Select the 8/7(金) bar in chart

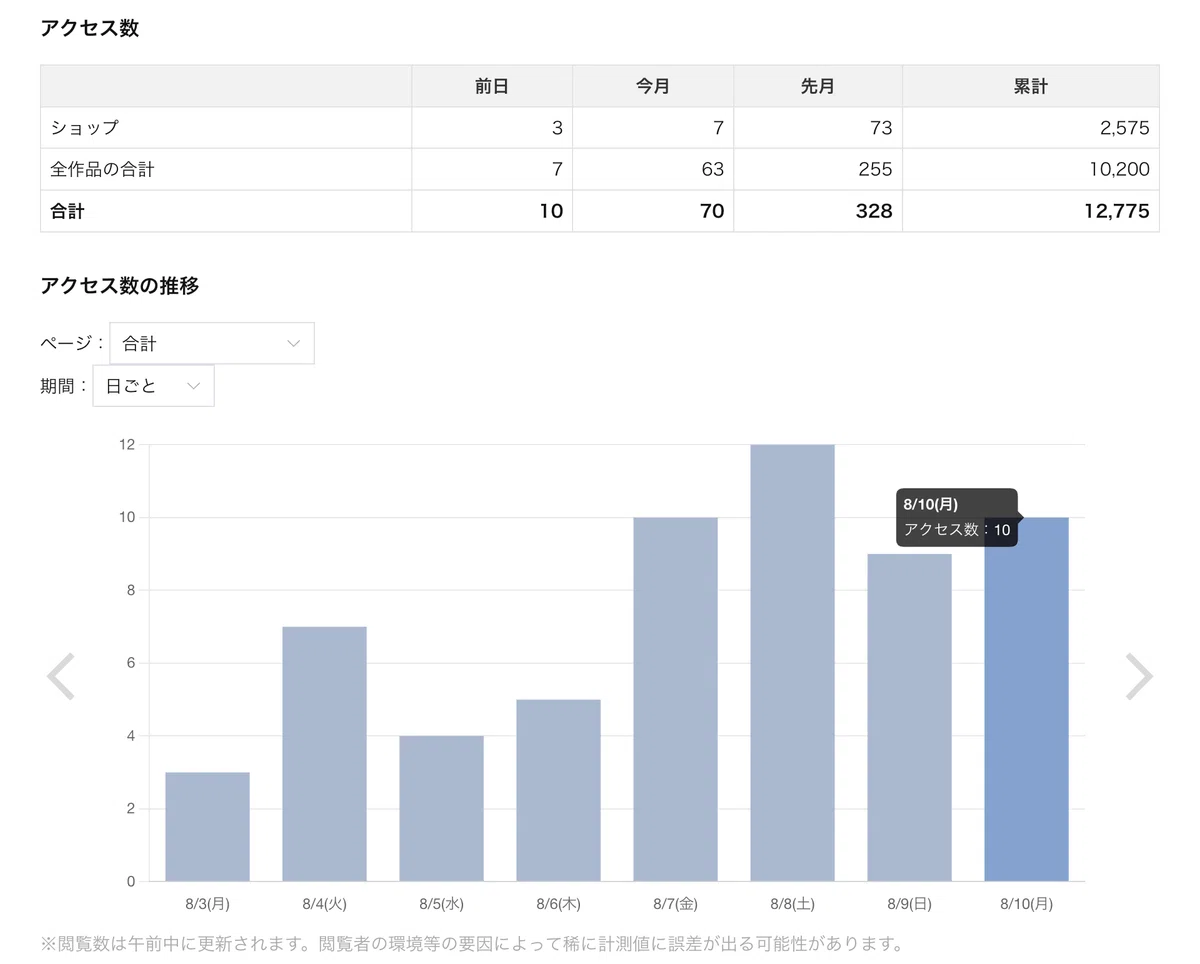click(675, 699)
